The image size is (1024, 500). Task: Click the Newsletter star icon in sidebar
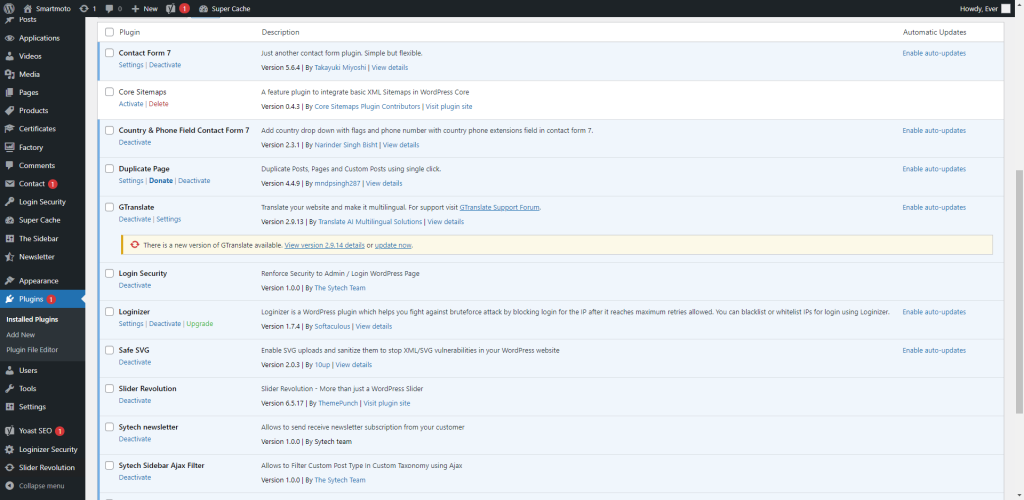10,257
